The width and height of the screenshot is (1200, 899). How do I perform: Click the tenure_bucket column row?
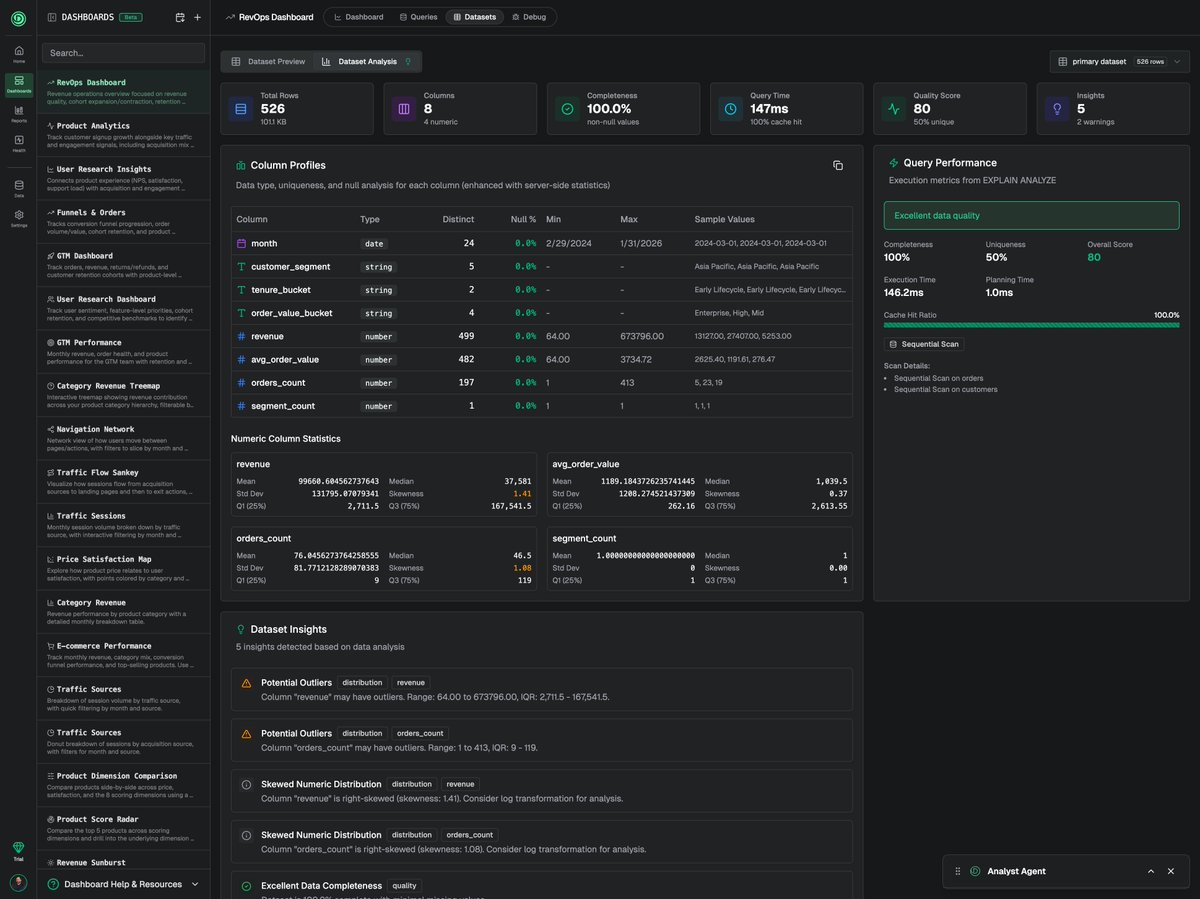pos(541,290)
